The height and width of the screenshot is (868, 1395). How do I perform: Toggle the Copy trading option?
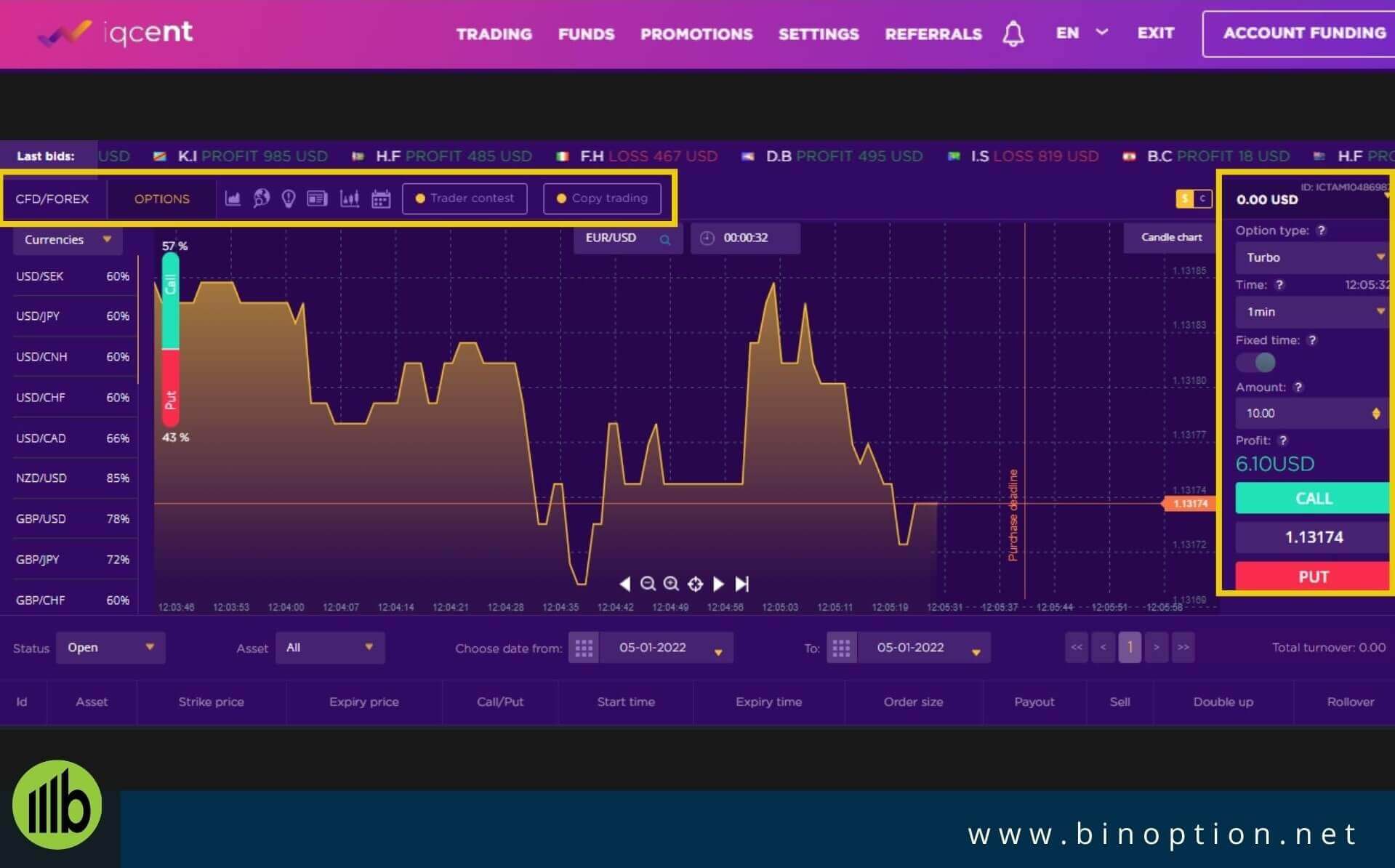point(602,198)
